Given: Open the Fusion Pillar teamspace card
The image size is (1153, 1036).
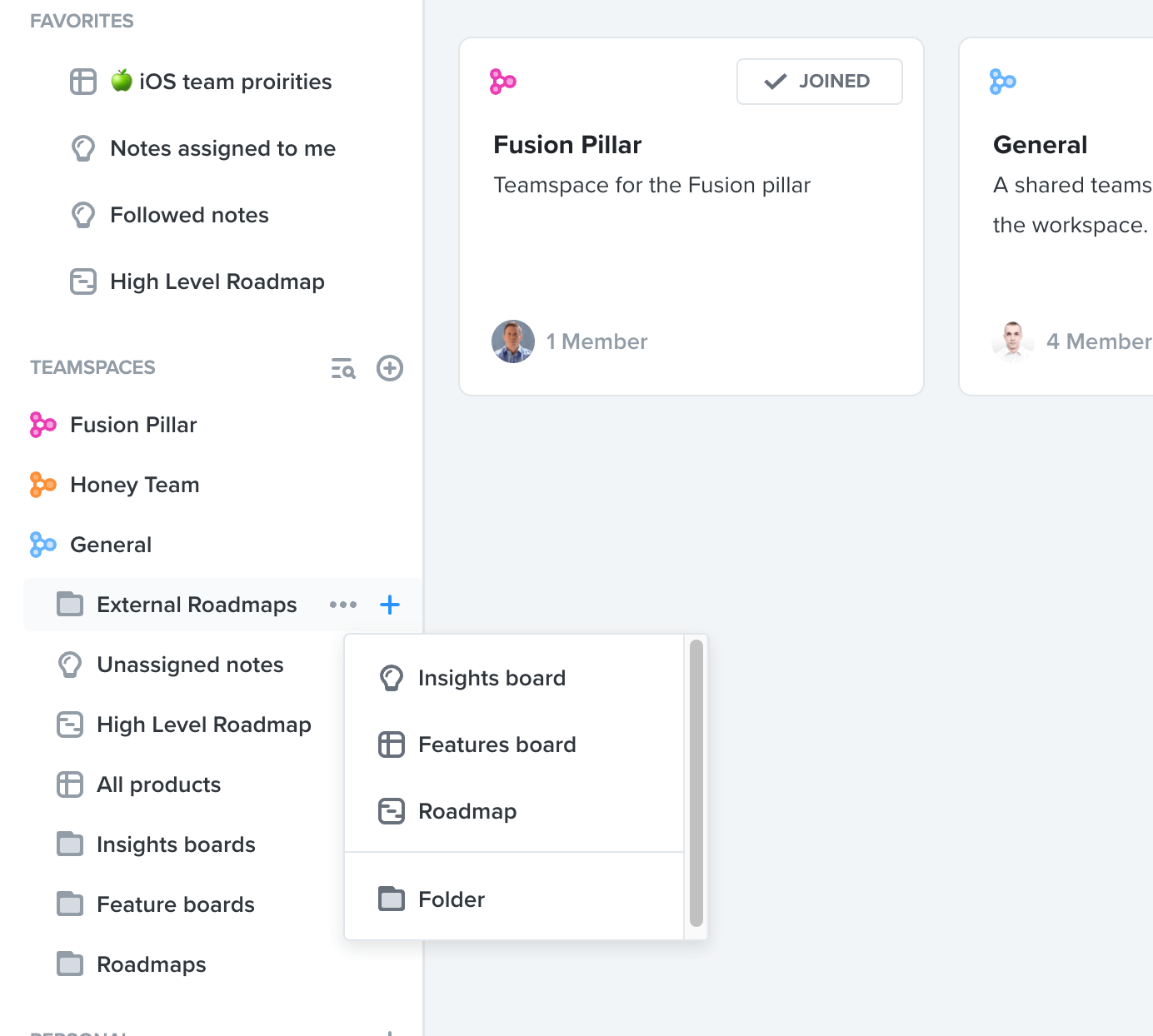Looking at the screenshot, I should pyautogui.click(x=690, y=214).
